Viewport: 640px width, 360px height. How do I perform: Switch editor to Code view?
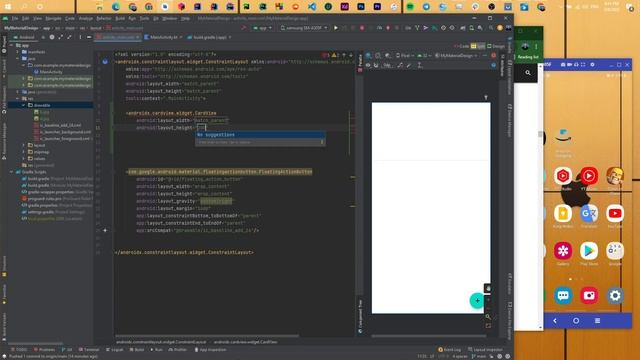tap(462, 47)
